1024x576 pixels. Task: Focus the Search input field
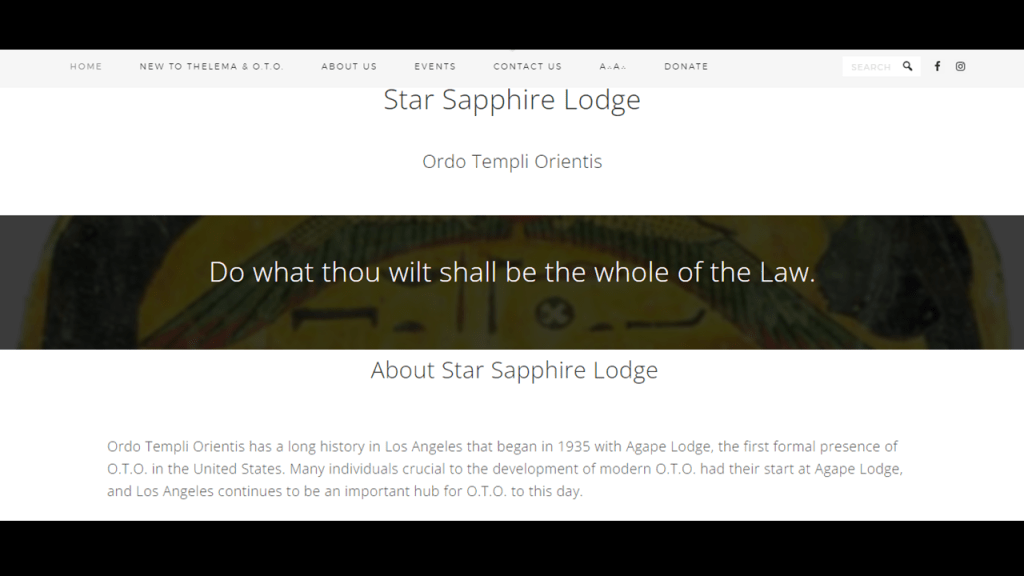(870, 67)
